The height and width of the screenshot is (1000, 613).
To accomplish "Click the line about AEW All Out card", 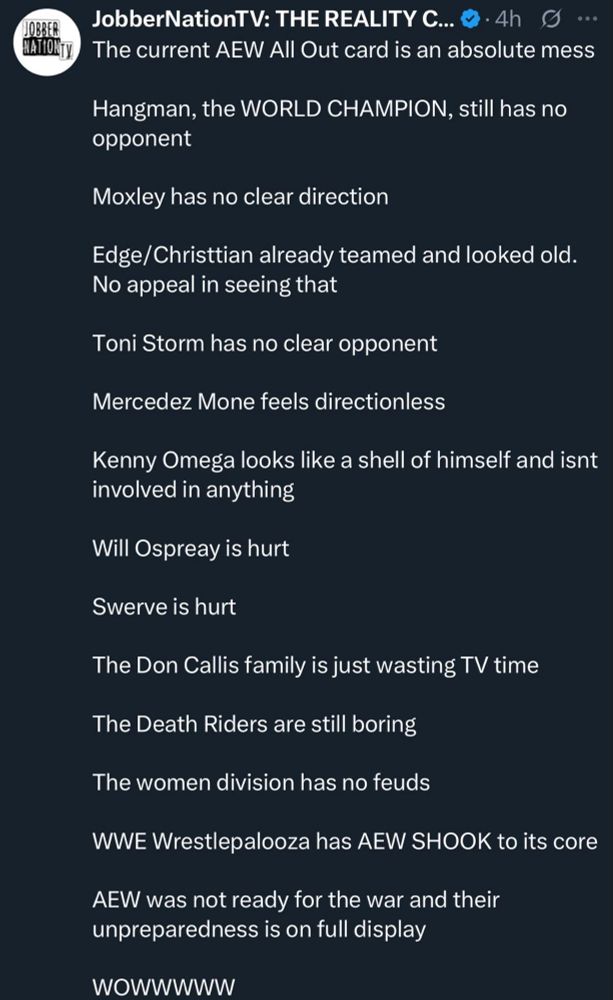I will click(x=342, y=49).
